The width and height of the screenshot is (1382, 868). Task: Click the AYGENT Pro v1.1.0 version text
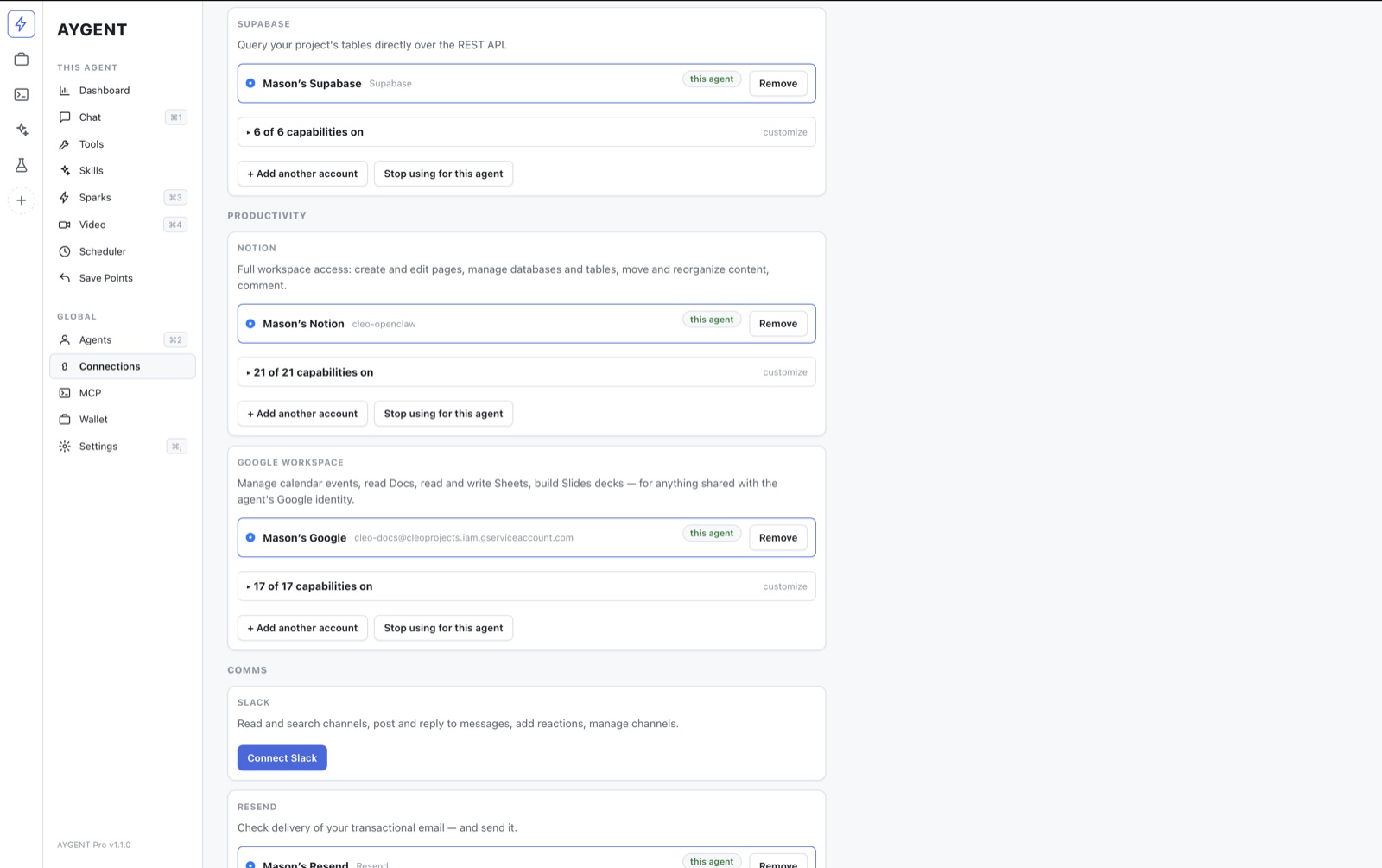94,845
